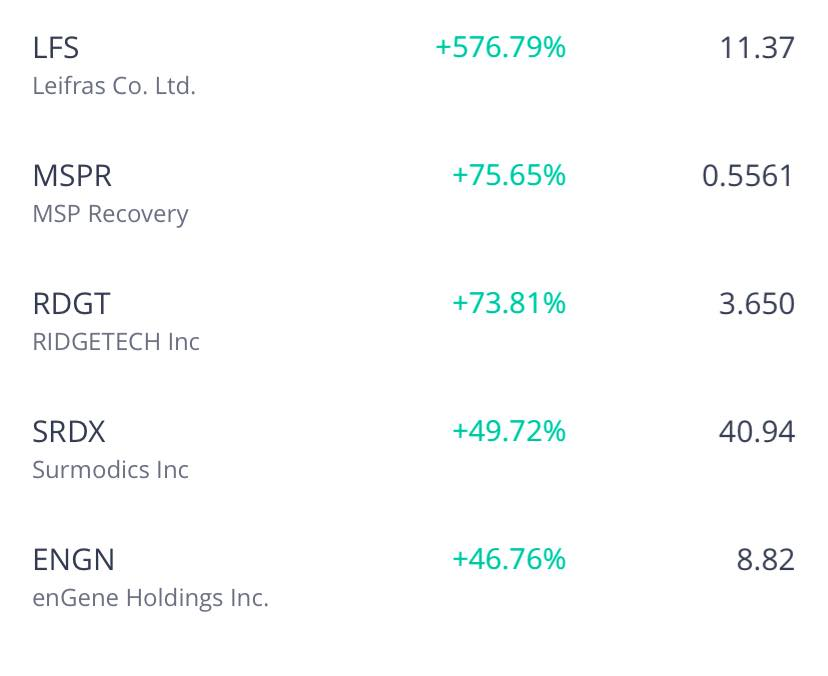Open the MSPR ticker symbol
The width and height of the screenshot is (828, 676).
point(72,175)
